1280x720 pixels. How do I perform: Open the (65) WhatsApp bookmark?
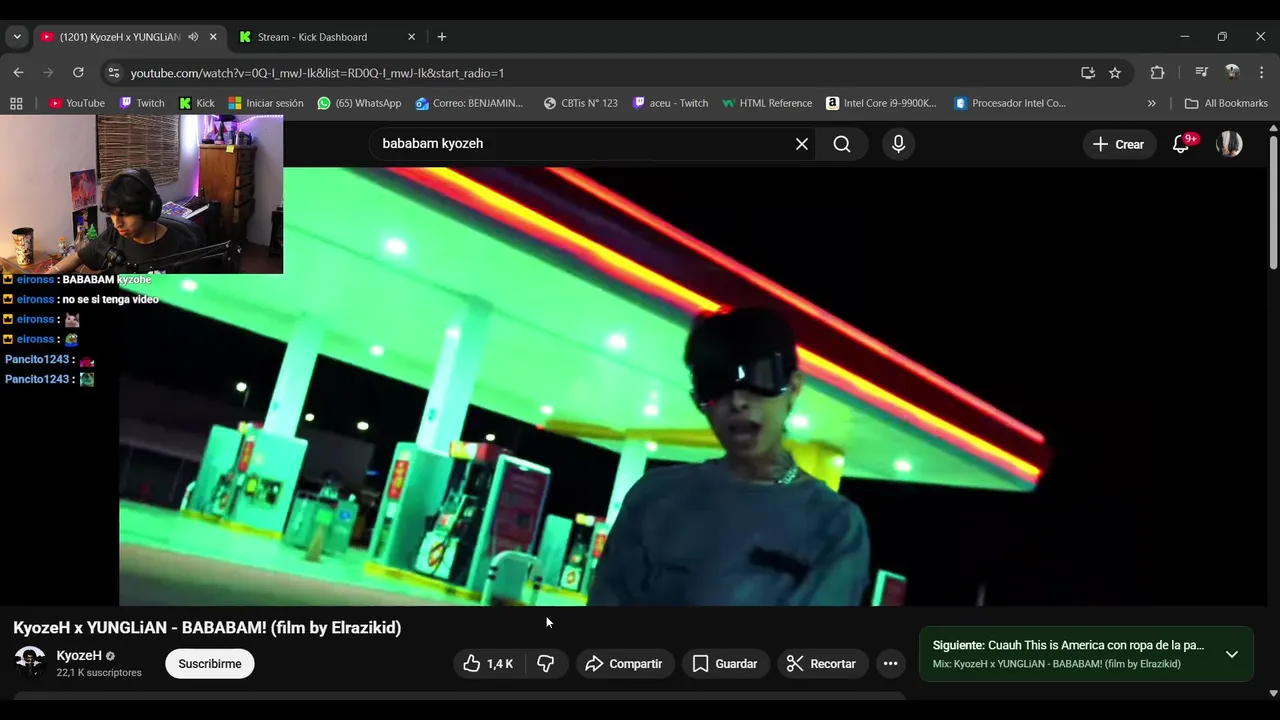(359, 103)
